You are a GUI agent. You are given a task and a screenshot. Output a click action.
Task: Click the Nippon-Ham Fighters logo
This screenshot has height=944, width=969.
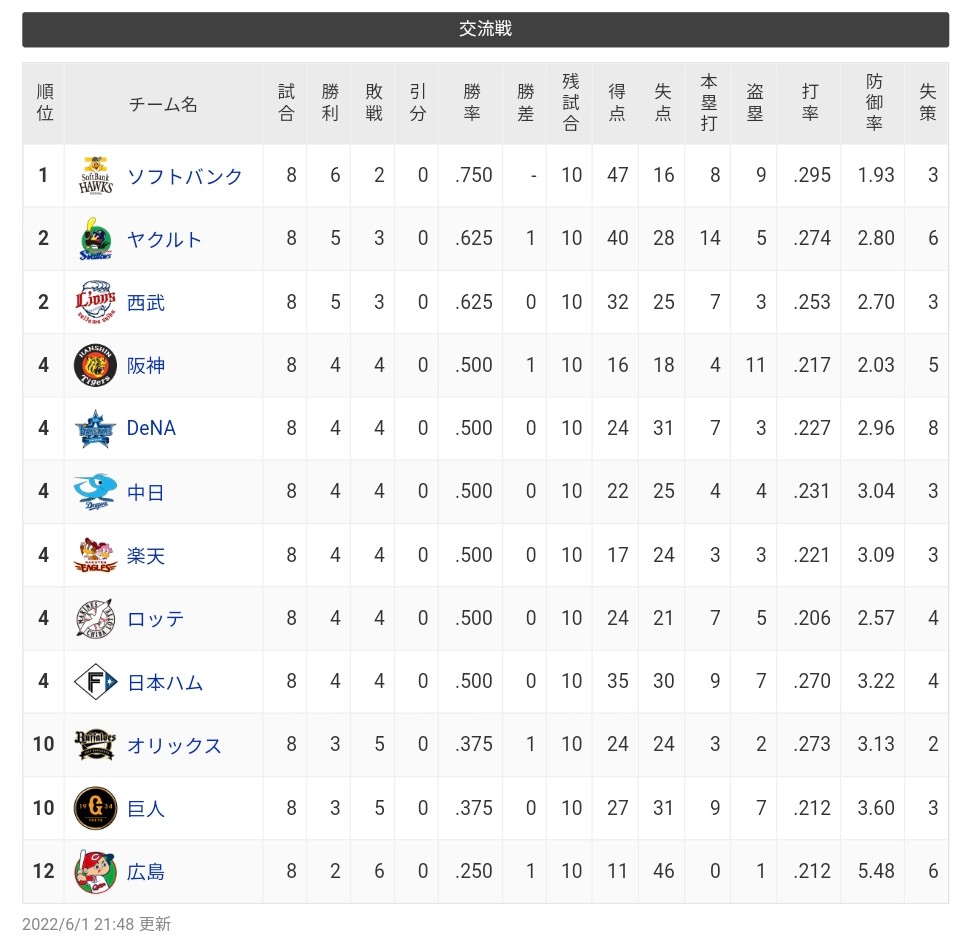point(96,682)
